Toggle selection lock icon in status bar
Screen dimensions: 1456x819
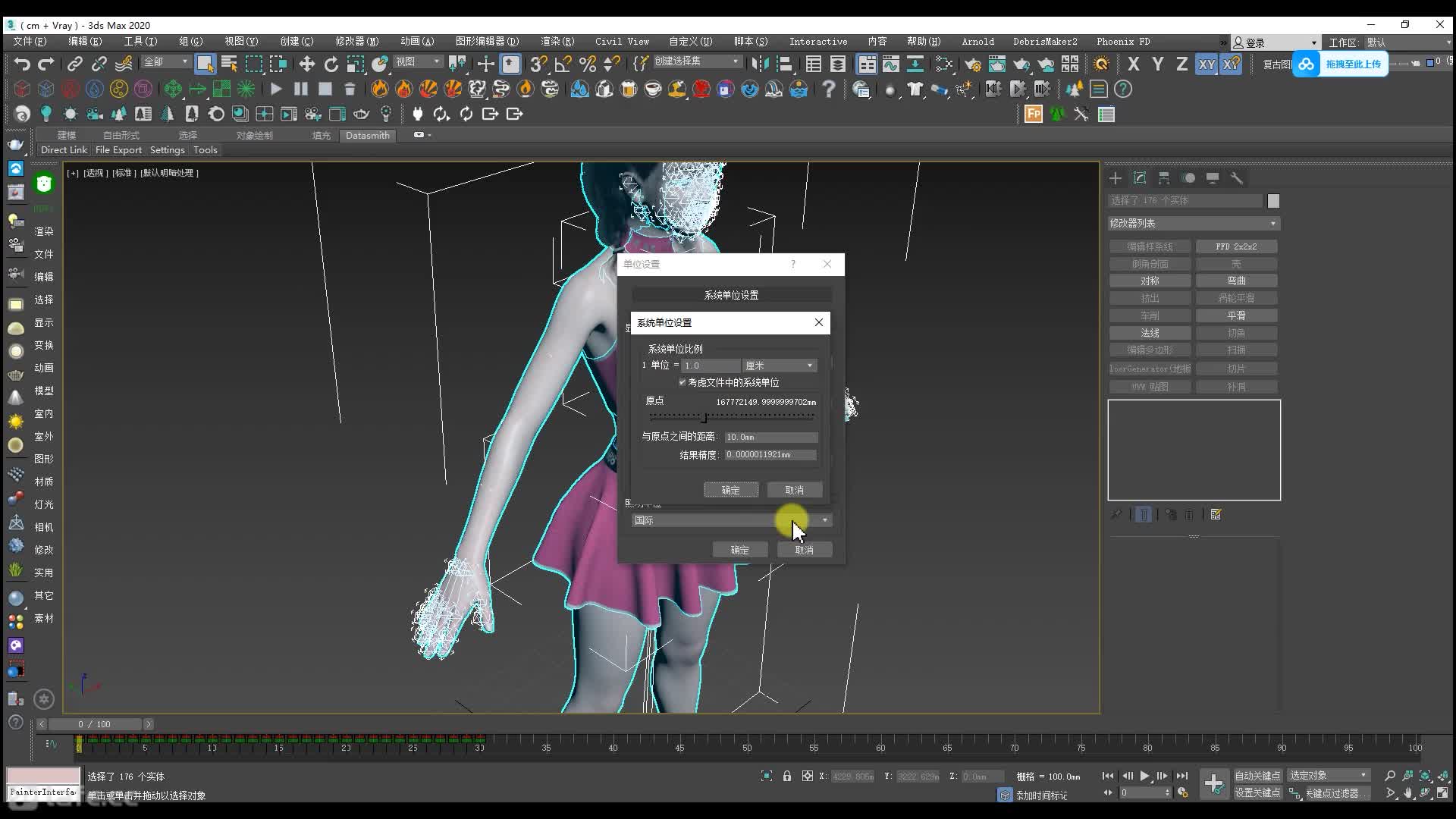[787, 776]
